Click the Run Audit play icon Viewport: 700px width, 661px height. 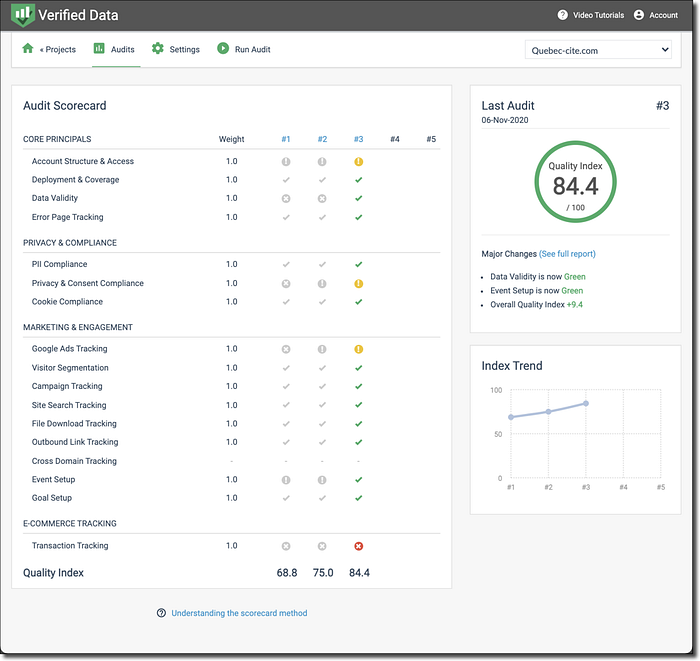223,48
